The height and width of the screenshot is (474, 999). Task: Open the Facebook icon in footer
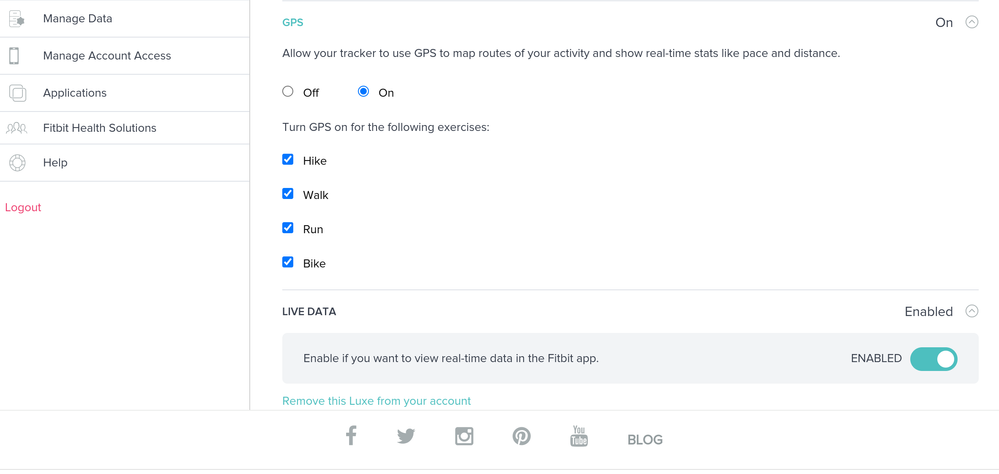[351, 436]
